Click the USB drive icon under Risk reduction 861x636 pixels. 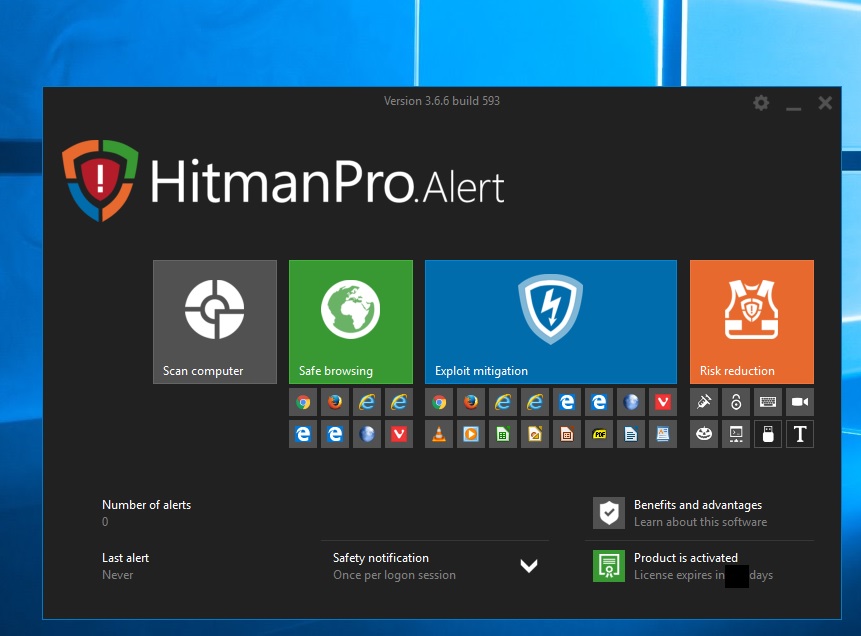[x=768, y=434]
